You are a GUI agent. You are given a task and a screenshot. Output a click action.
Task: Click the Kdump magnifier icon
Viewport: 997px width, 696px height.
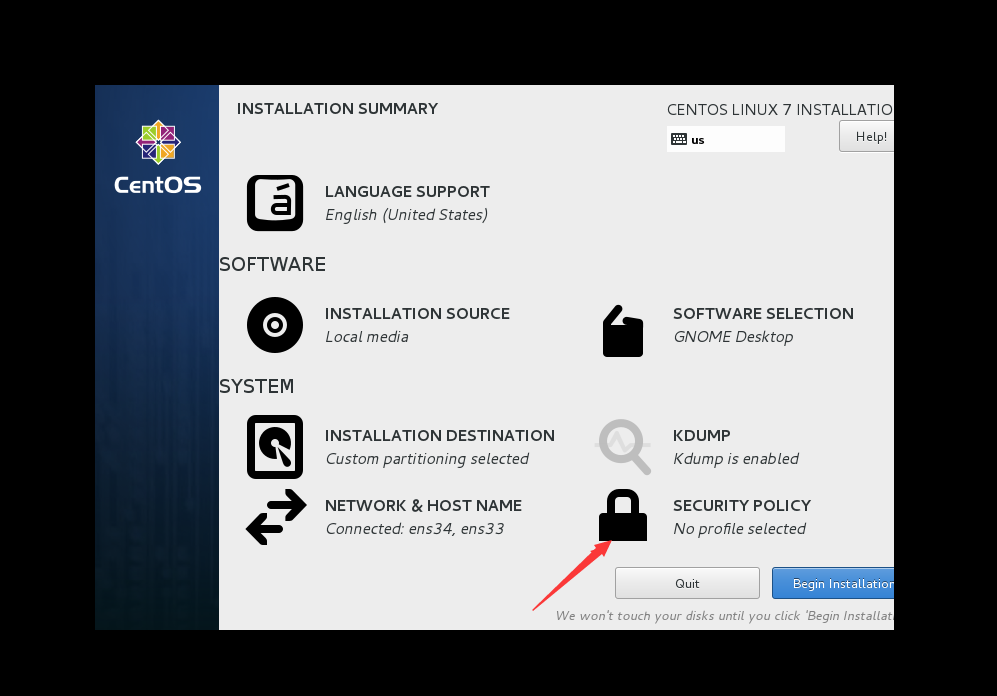(624, 447)
